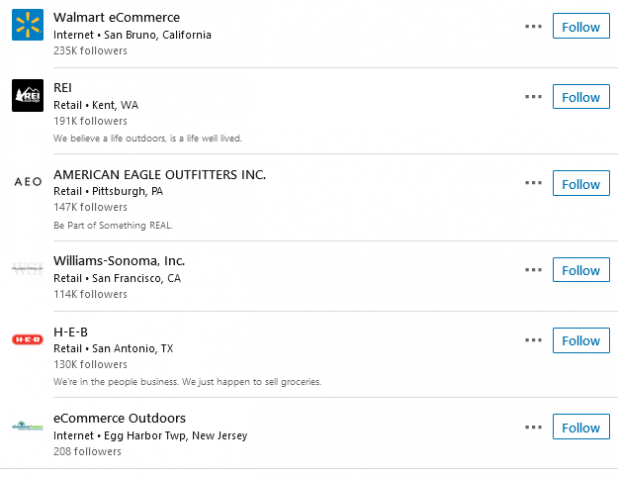The image size is (618, 477).
Task: Follow Walmart eCommerce
Action: click(581, 26)
